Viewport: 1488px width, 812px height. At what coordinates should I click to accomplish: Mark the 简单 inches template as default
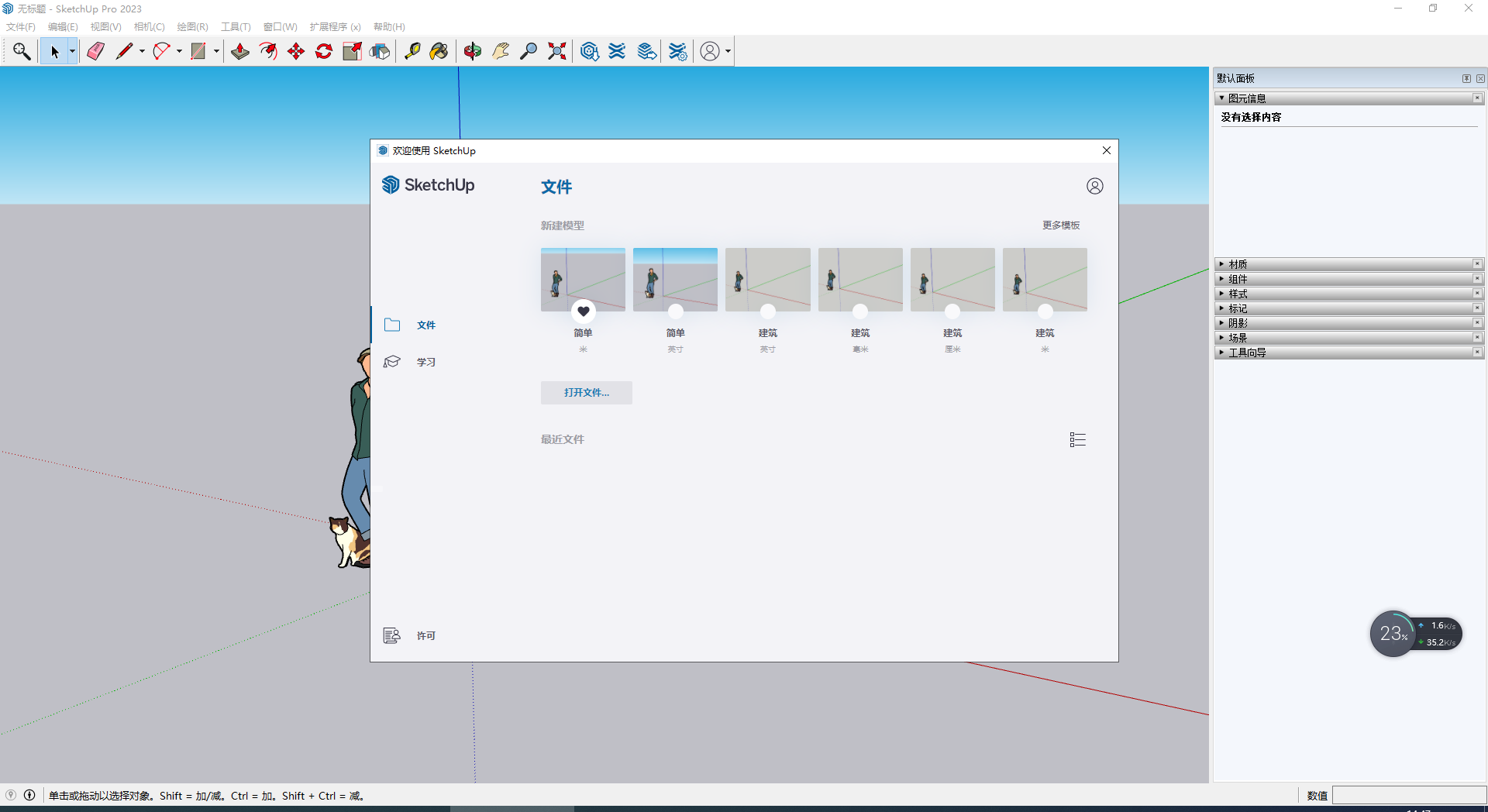coord(676,311)
